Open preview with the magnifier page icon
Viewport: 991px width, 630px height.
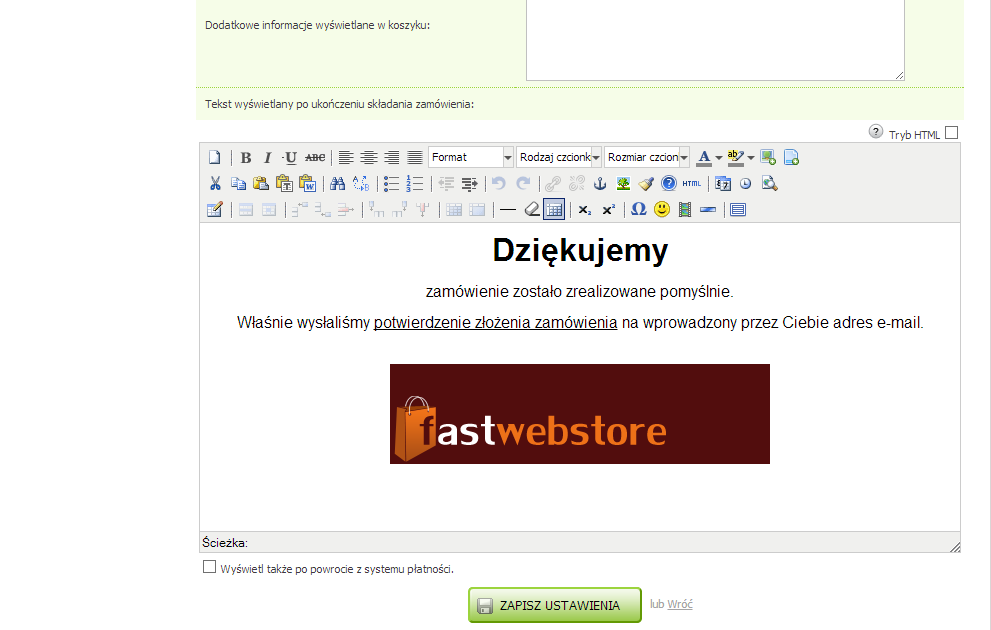click(769, 183)
